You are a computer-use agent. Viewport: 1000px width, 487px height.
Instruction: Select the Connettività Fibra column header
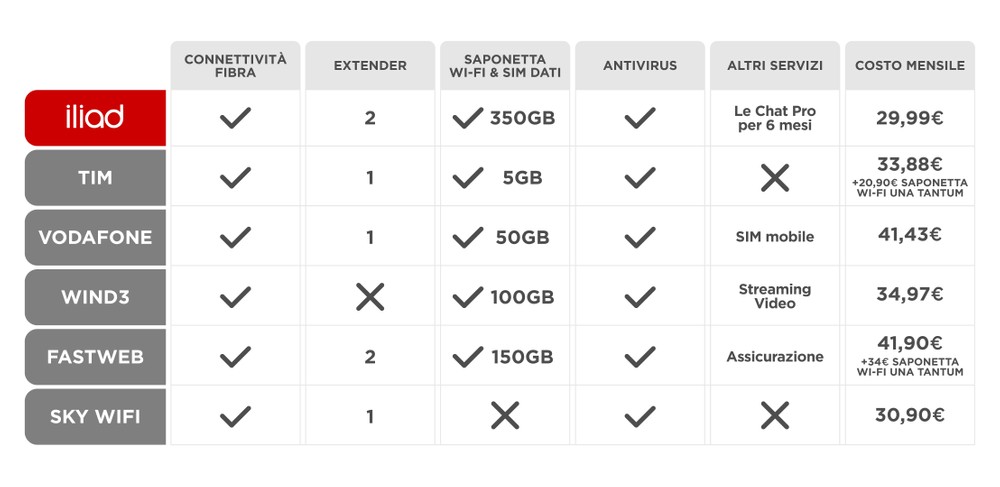(x=235, y=66)
